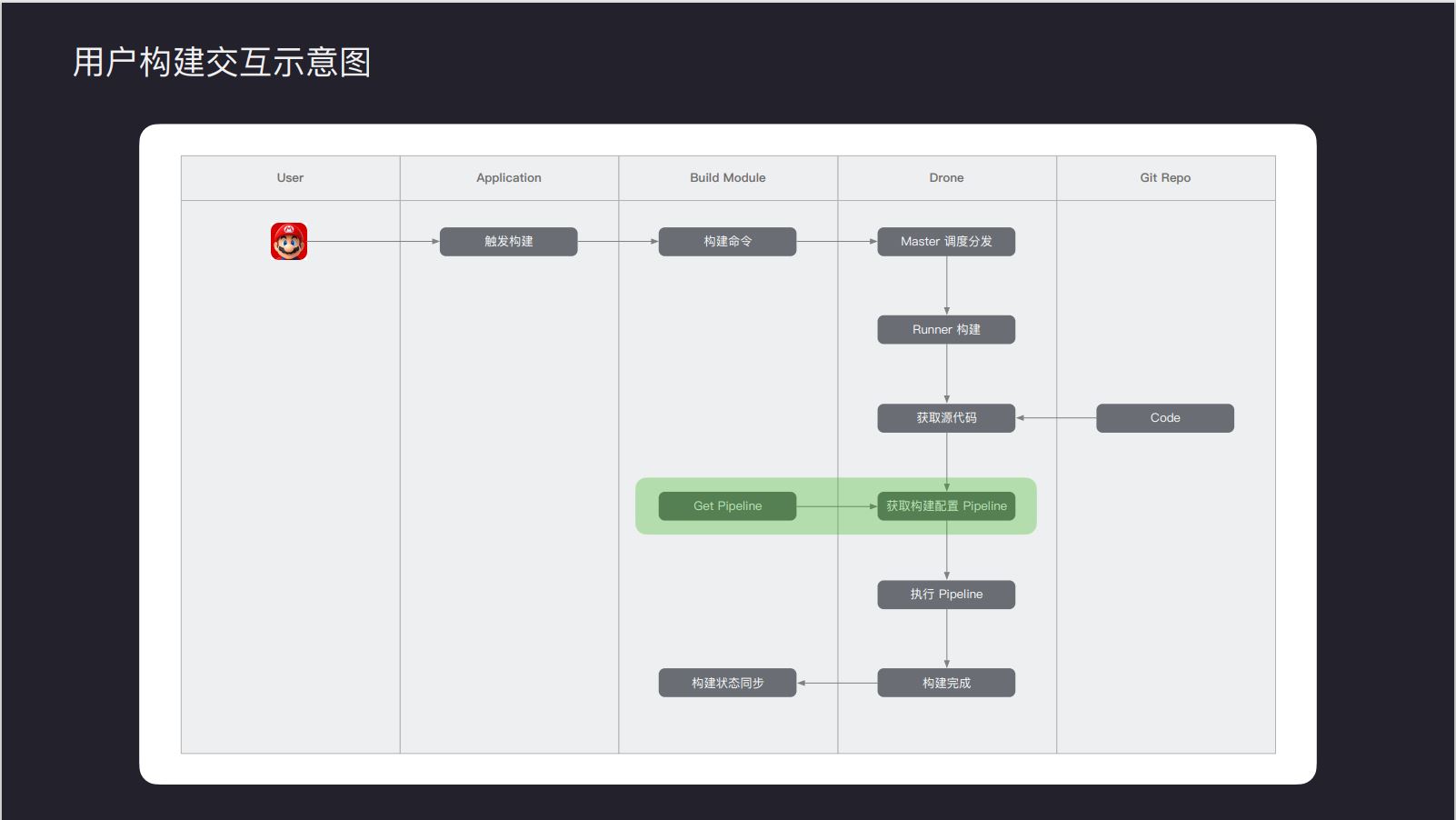This screenshot has width=1456, height=820.
Task: Click the Code node in Git Repo
Action: [x=1165, y=418]
